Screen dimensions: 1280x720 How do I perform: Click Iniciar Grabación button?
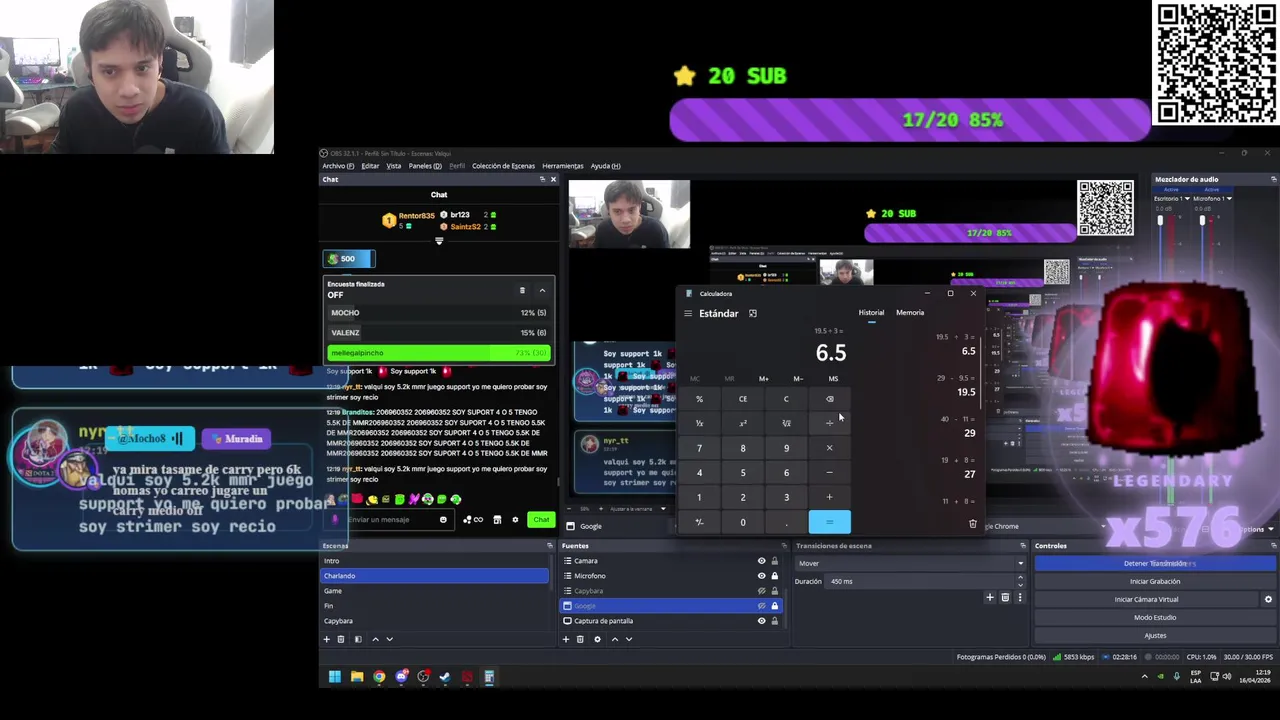pyautogui.click(x=1155, y=581)
